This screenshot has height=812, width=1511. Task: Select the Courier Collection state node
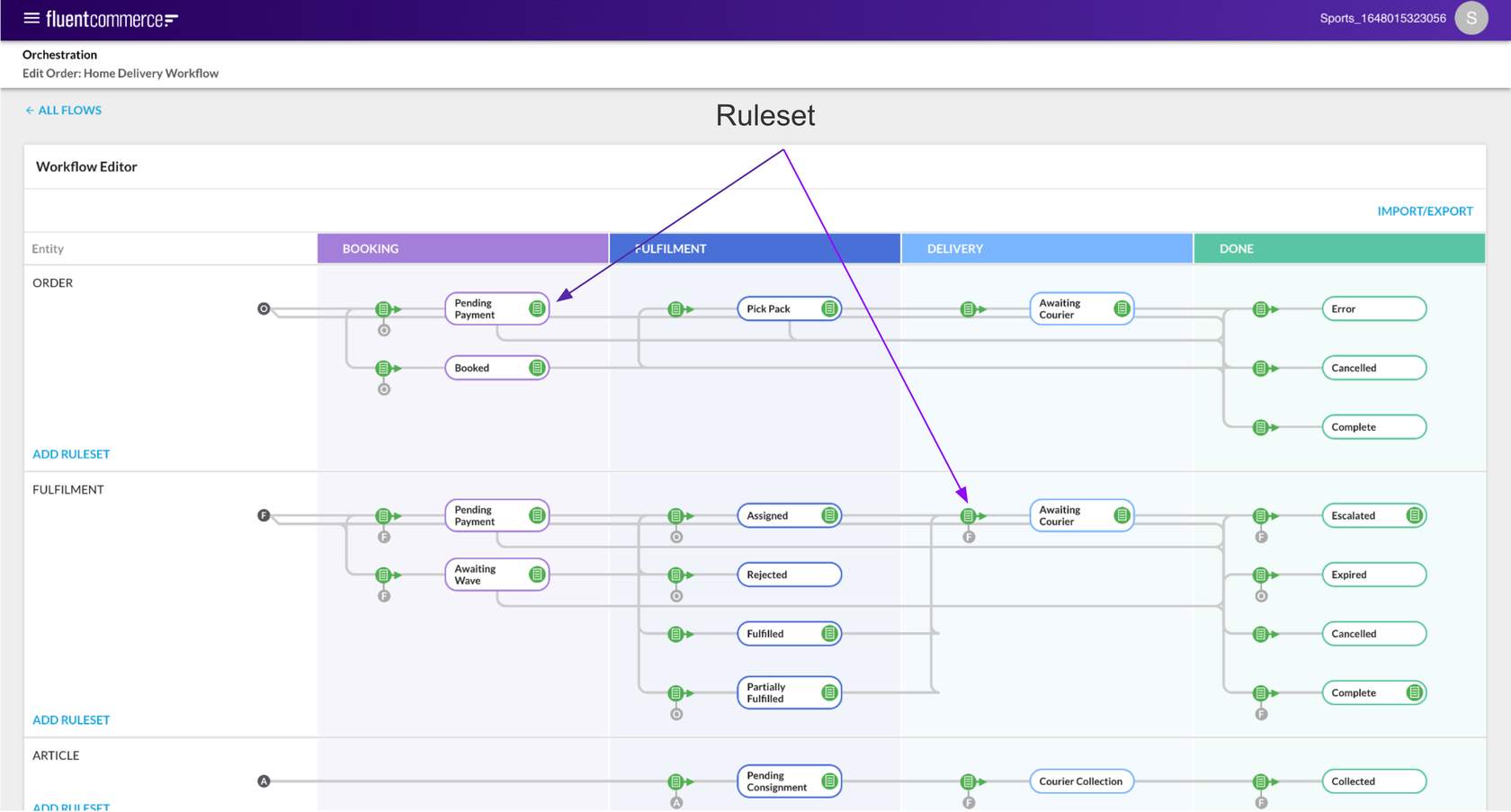1080,781
